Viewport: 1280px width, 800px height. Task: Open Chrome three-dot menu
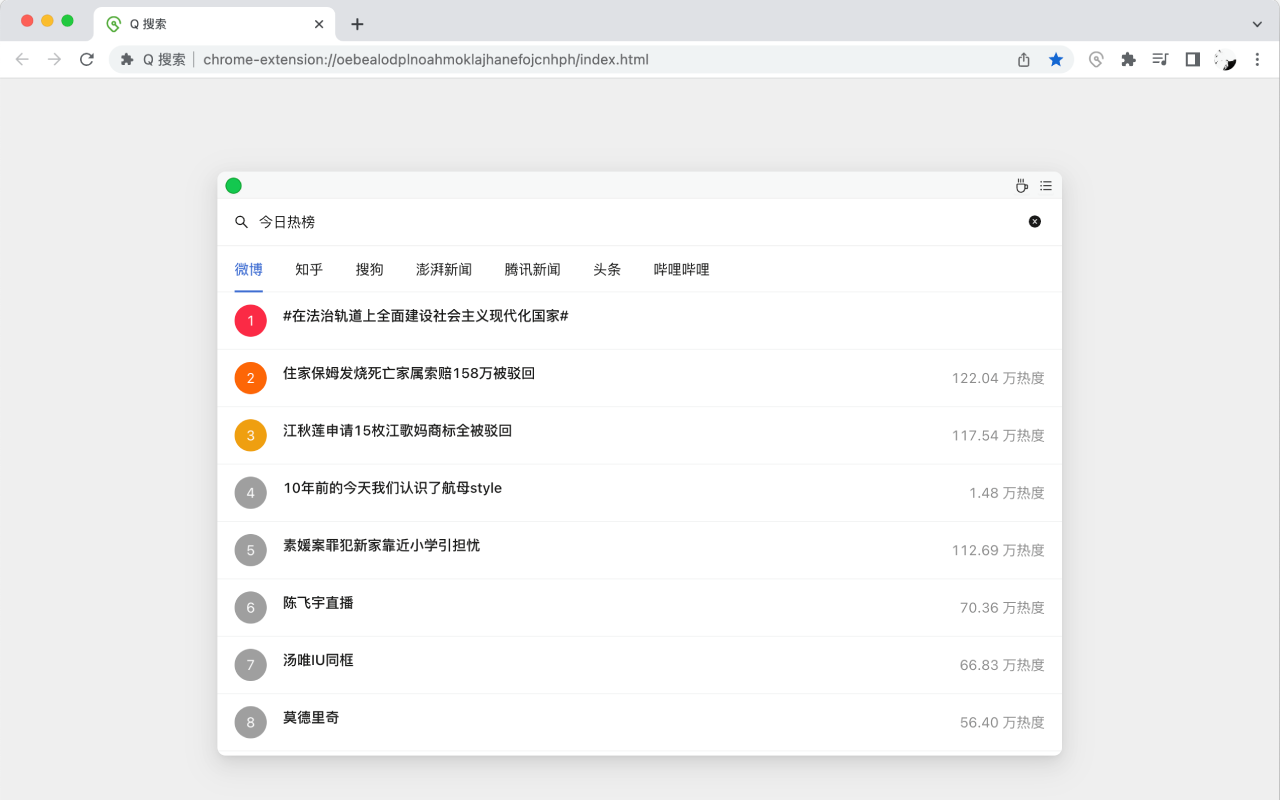(x=1257, y=60)
